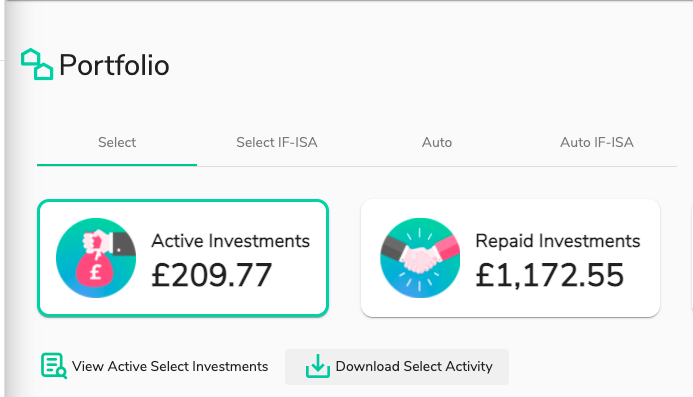Switch to the Select tab
The image size is (693, 397).
pos(117,142)
